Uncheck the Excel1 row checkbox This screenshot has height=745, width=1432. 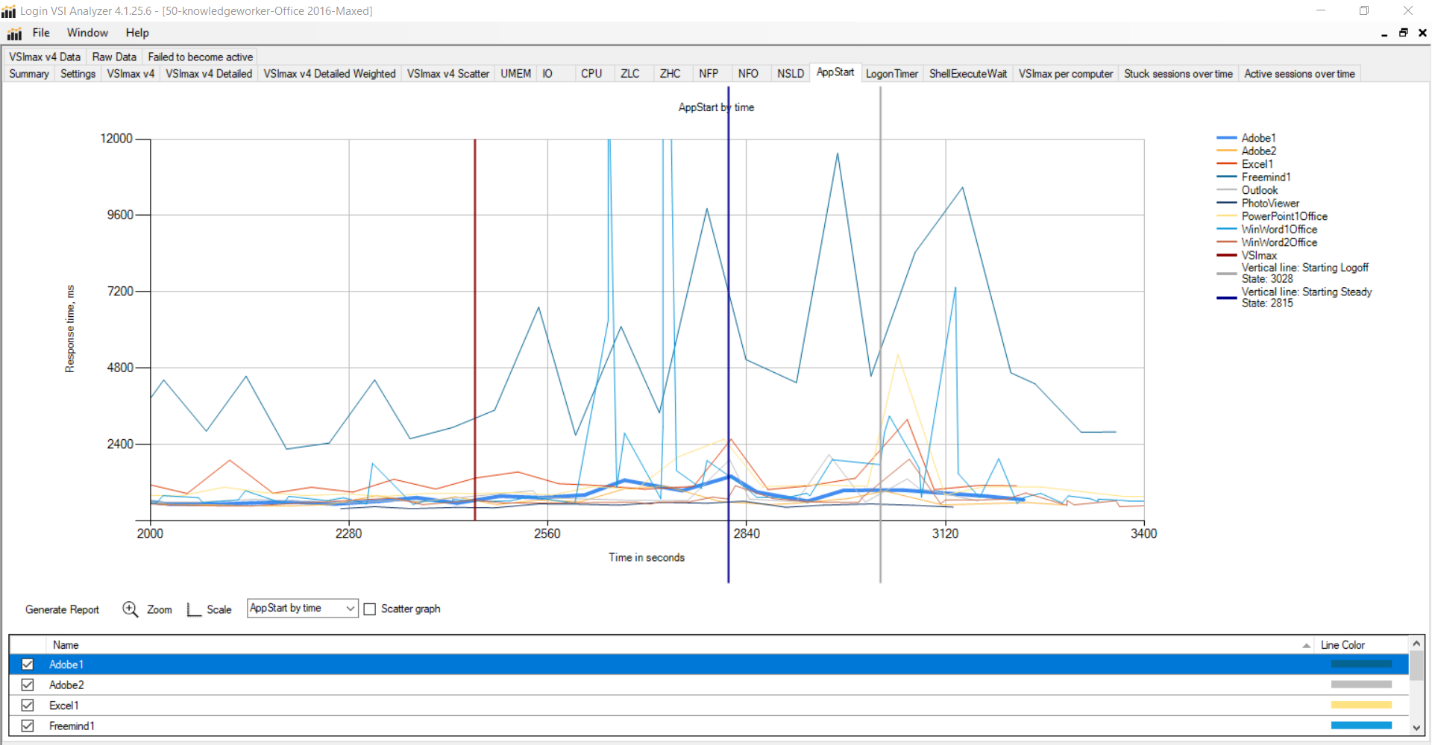(x=28, y=706)
